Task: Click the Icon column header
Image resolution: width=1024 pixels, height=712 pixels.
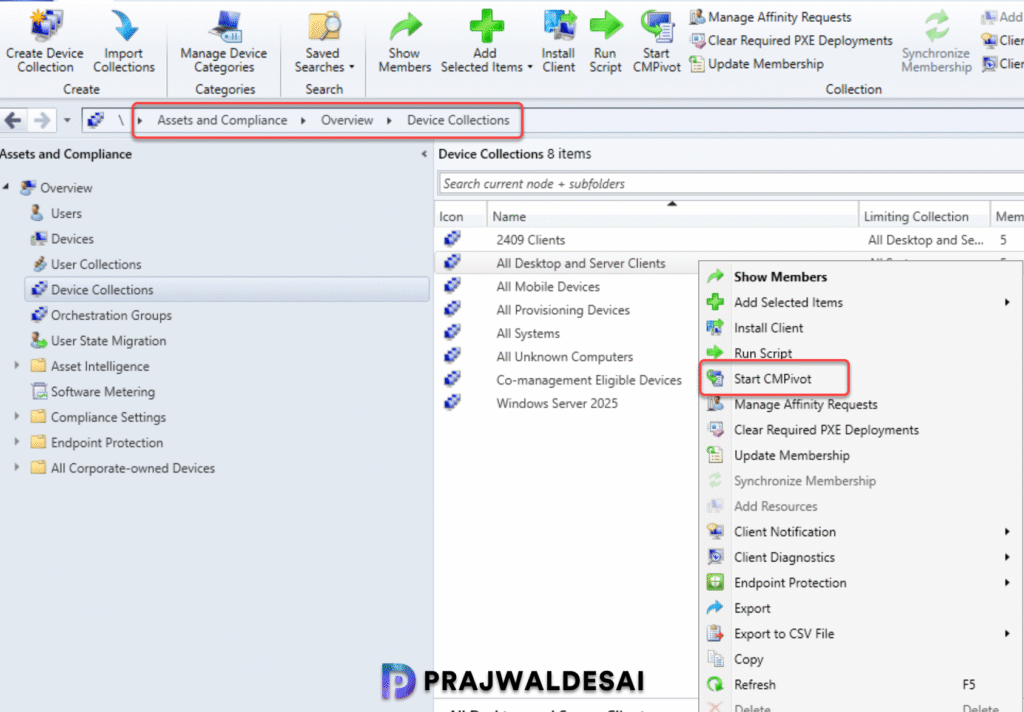Action: tap(460, 216)
